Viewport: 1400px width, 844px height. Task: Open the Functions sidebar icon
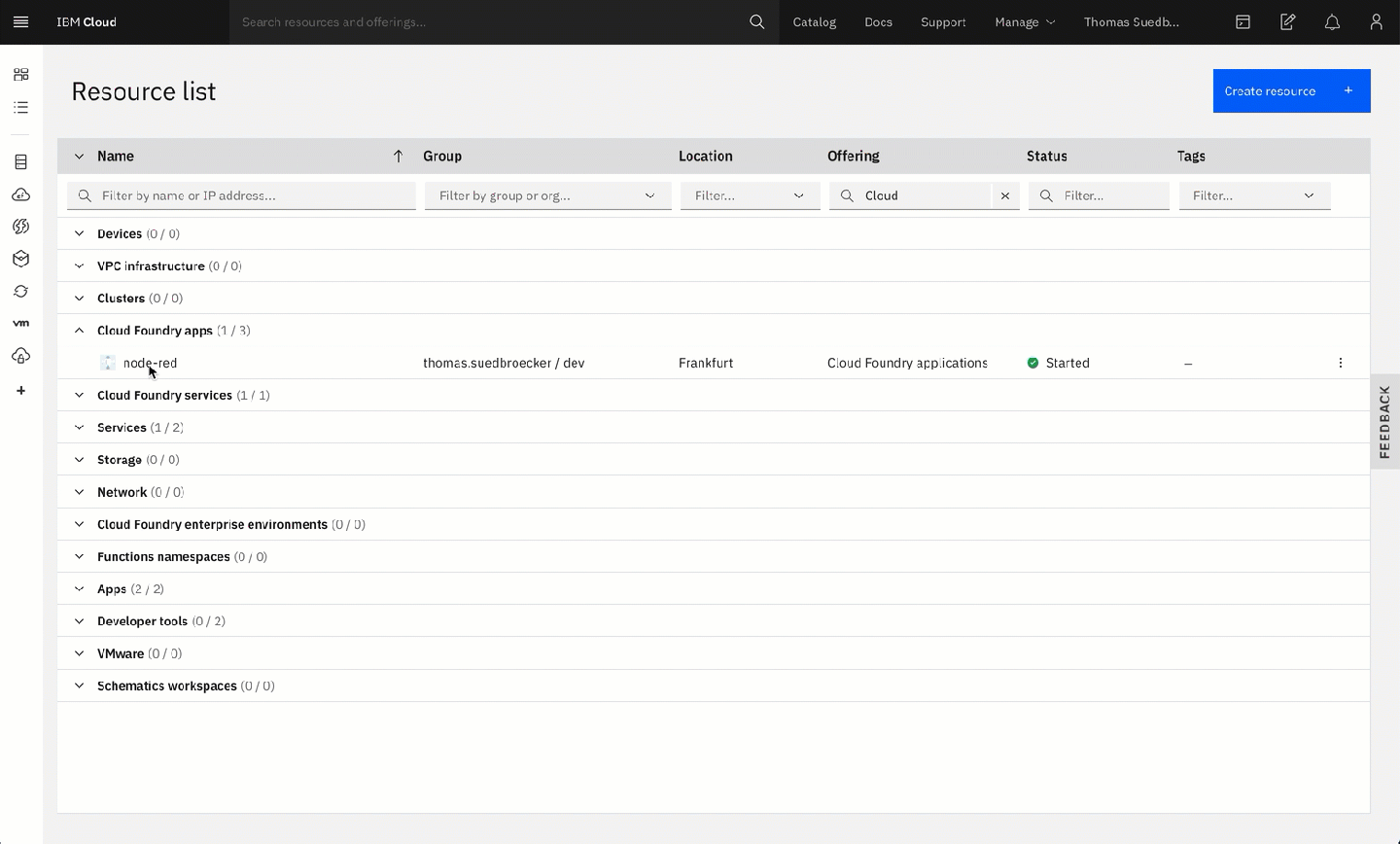20,227
